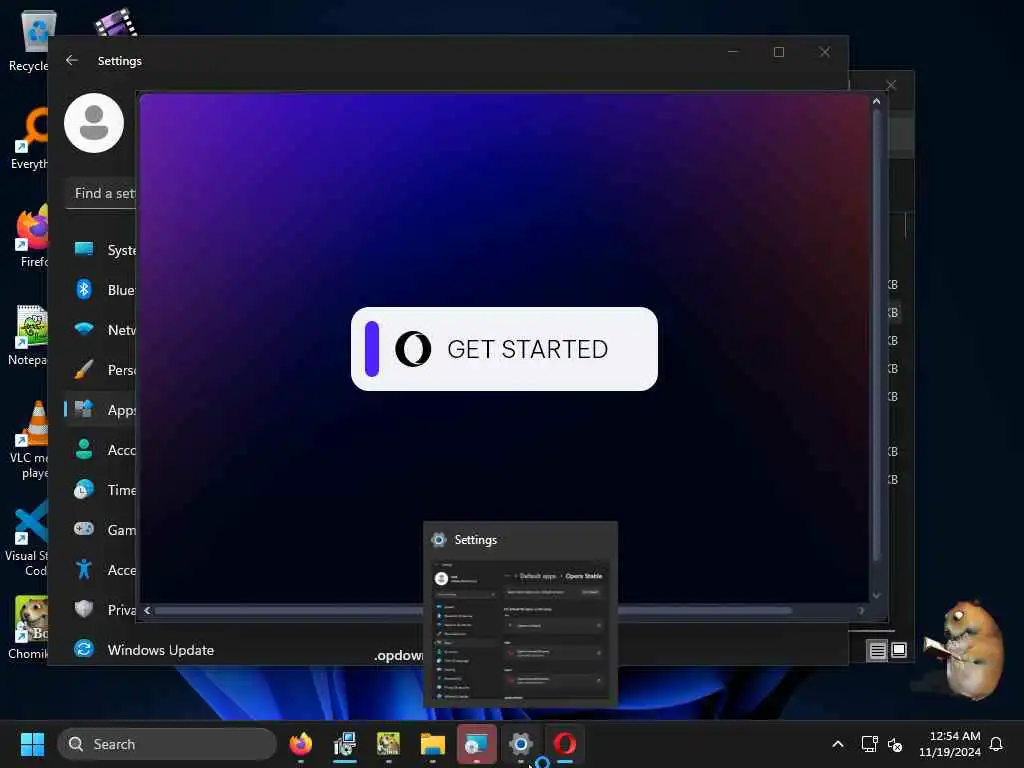Switch to details view in background window
This screenshot has height=768, width=1024.
[877, 650]
